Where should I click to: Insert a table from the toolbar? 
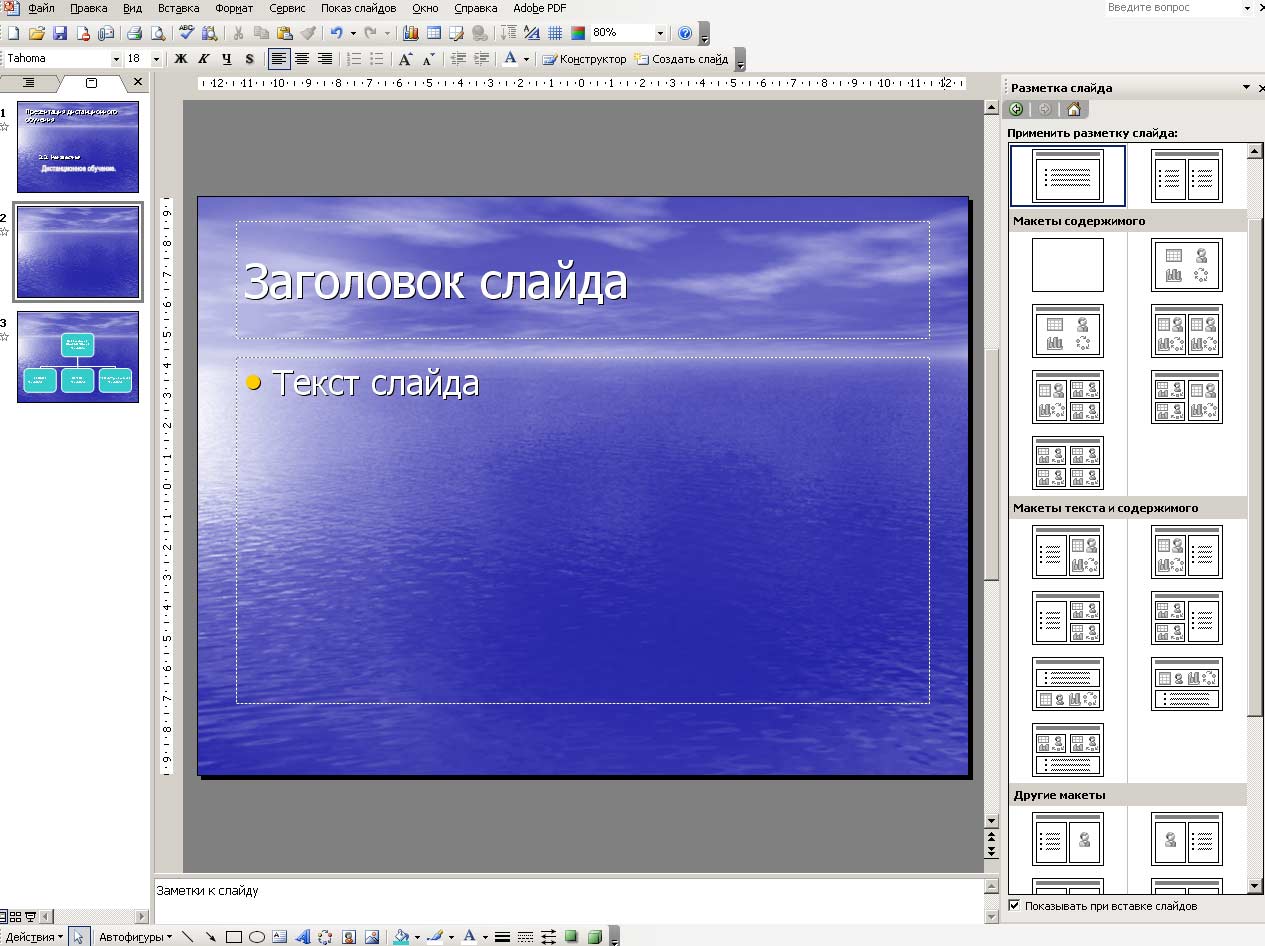433,33
